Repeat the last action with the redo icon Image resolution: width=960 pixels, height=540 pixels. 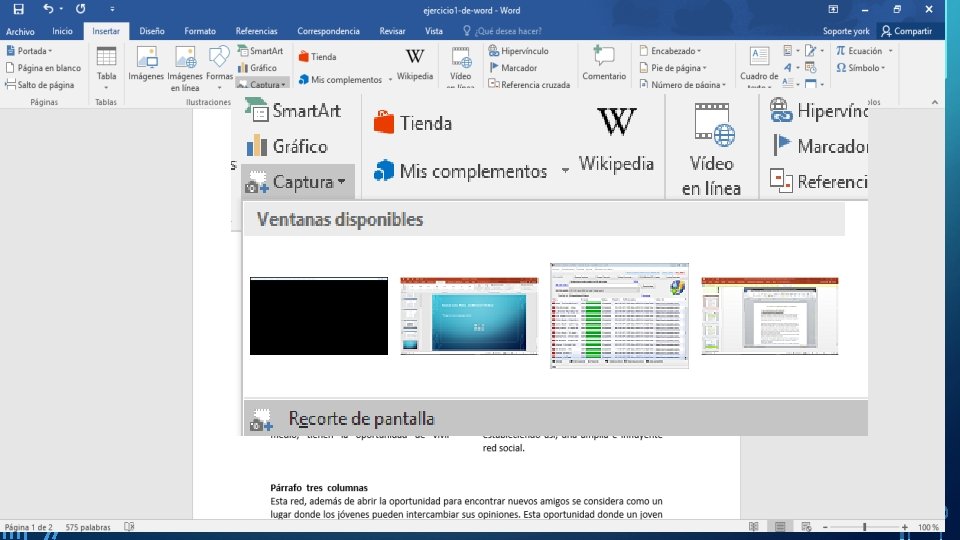point(80,9)
